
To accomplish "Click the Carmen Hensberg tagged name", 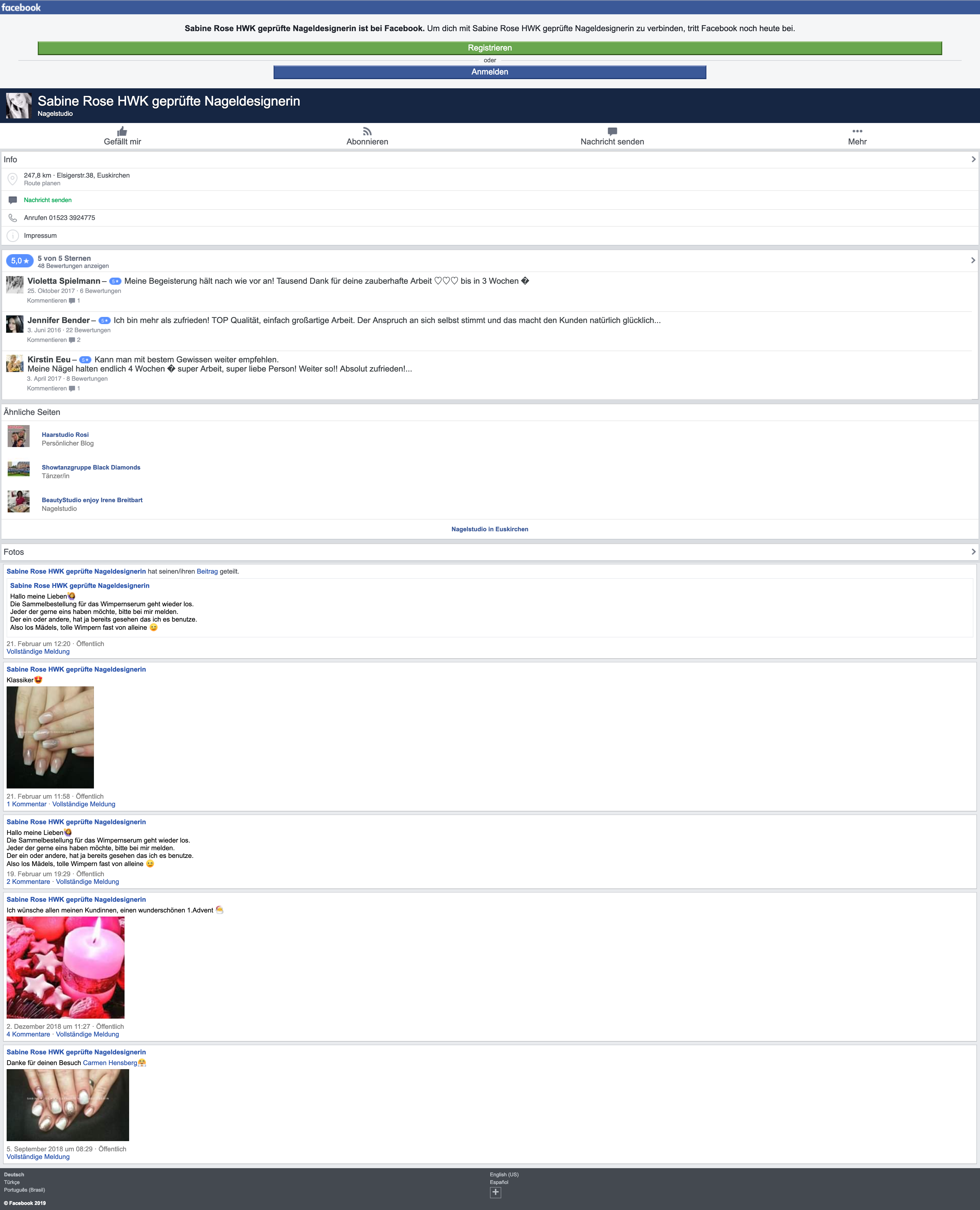I will pyautogui.click(x=109, y=1063).
